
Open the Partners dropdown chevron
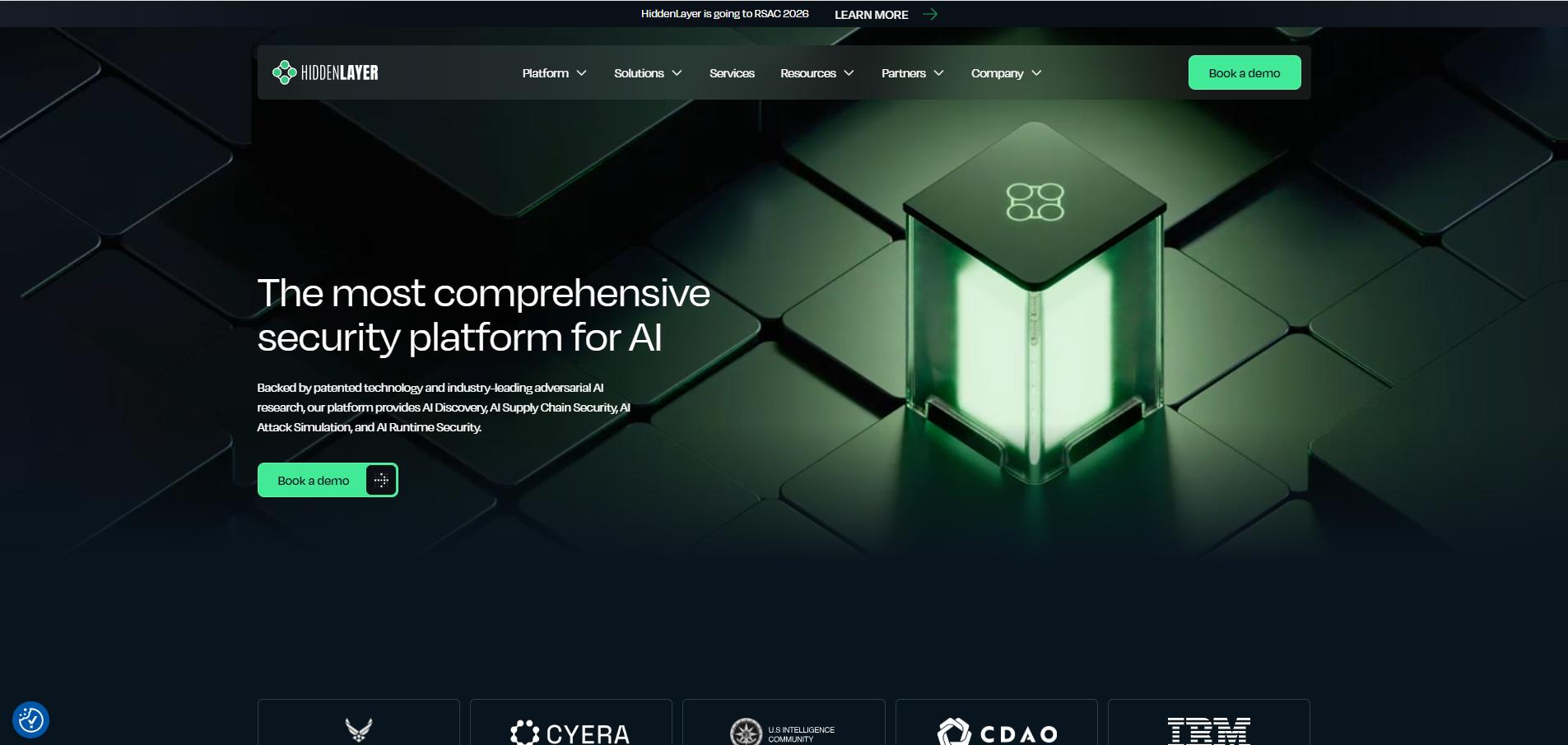pos(938,72)
